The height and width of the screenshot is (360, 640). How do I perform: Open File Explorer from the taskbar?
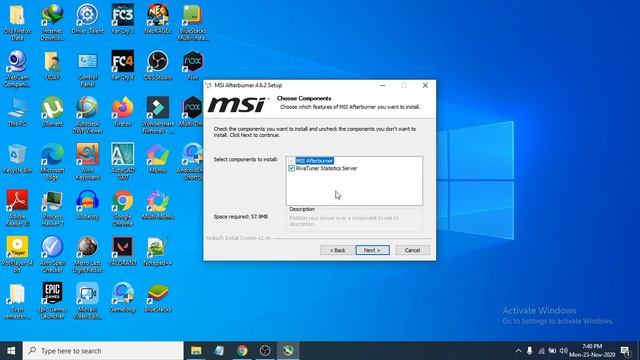196,351
